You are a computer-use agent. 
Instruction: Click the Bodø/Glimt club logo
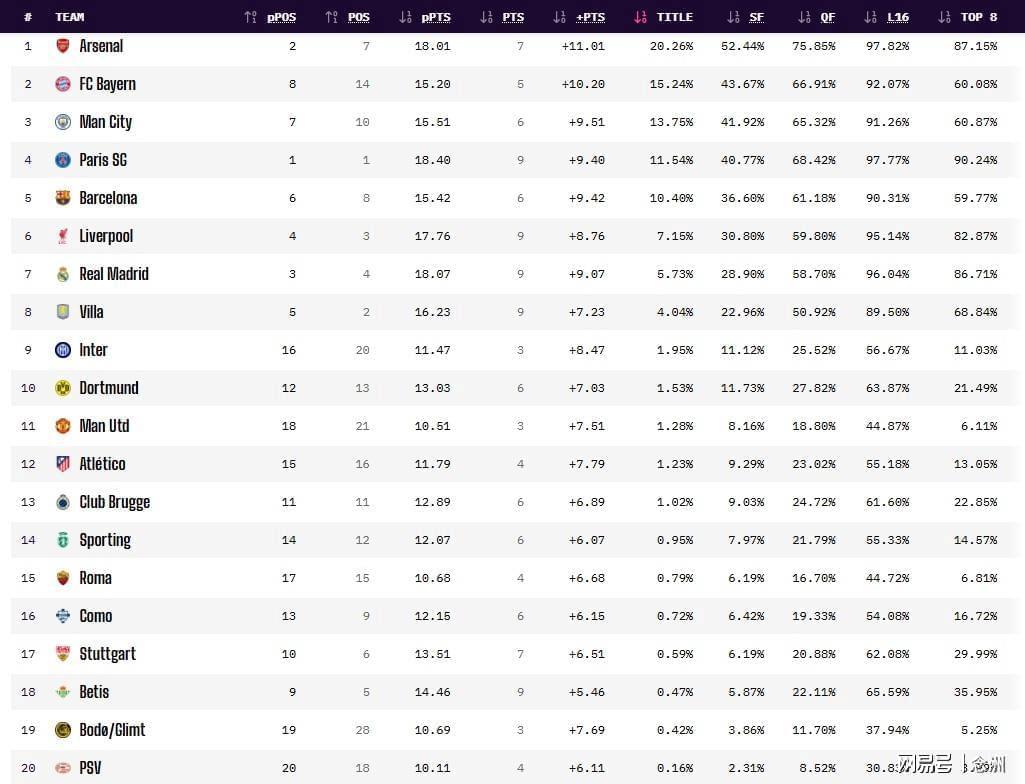click(63, 730)
